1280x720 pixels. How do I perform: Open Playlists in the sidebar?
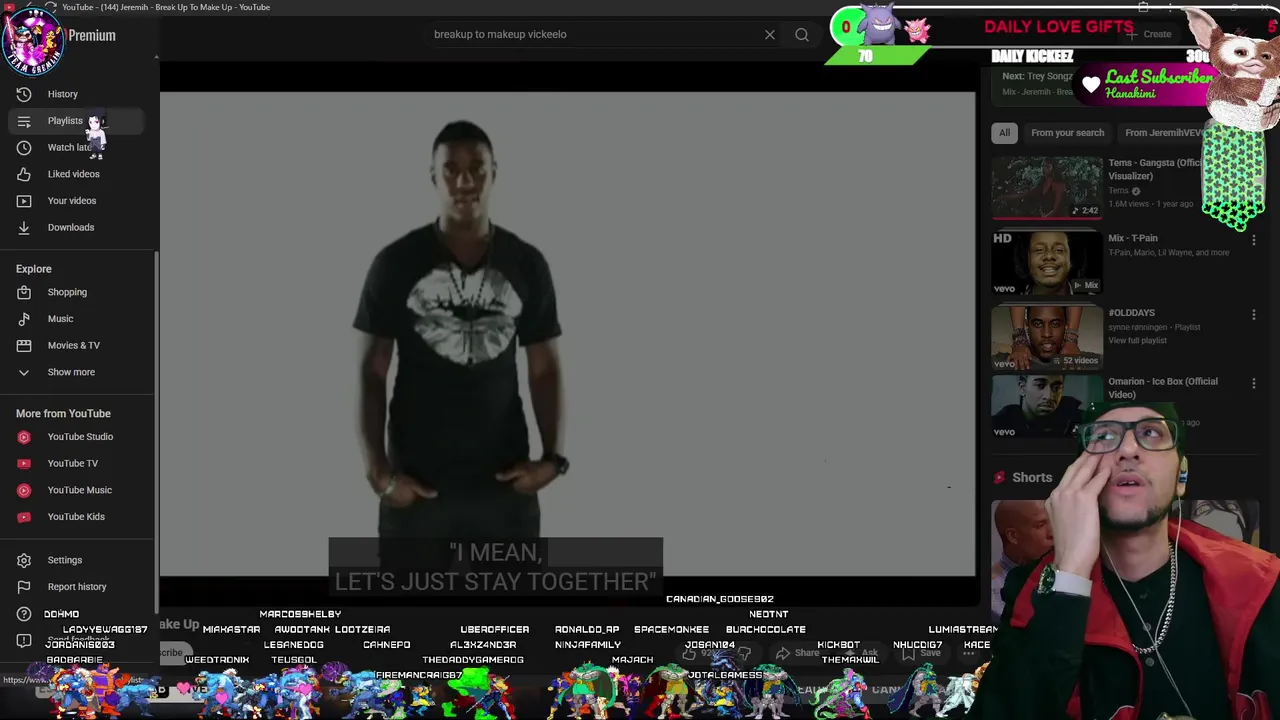(77, 121)
